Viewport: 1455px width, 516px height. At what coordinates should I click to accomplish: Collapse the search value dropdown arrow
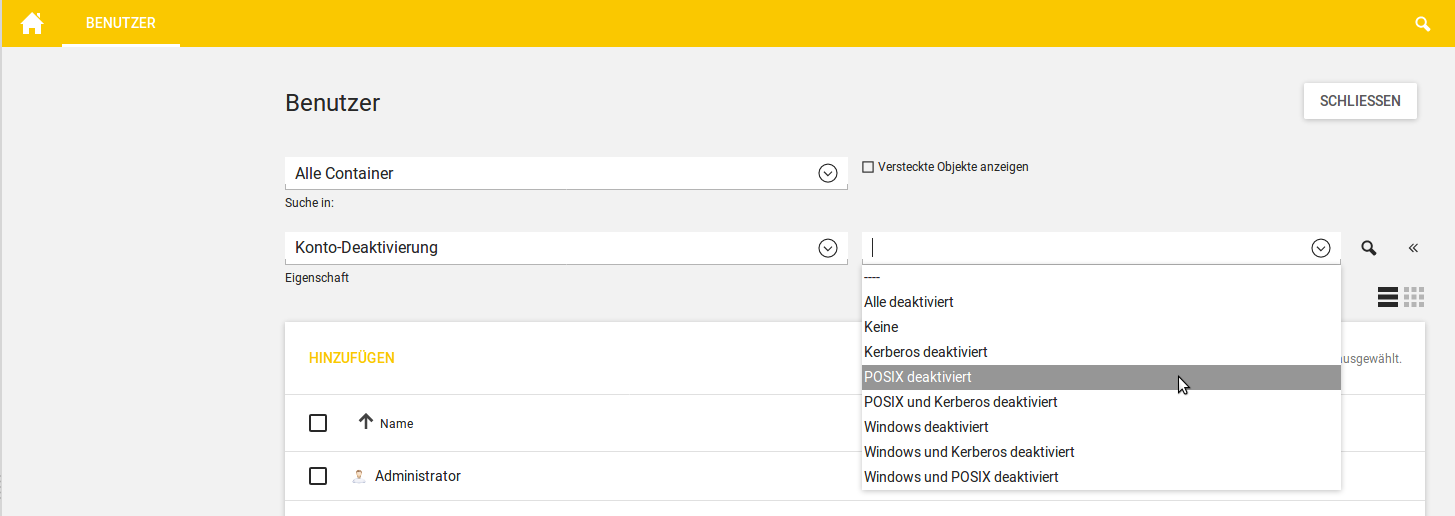pyautogui.click(x=1320, y=248)
